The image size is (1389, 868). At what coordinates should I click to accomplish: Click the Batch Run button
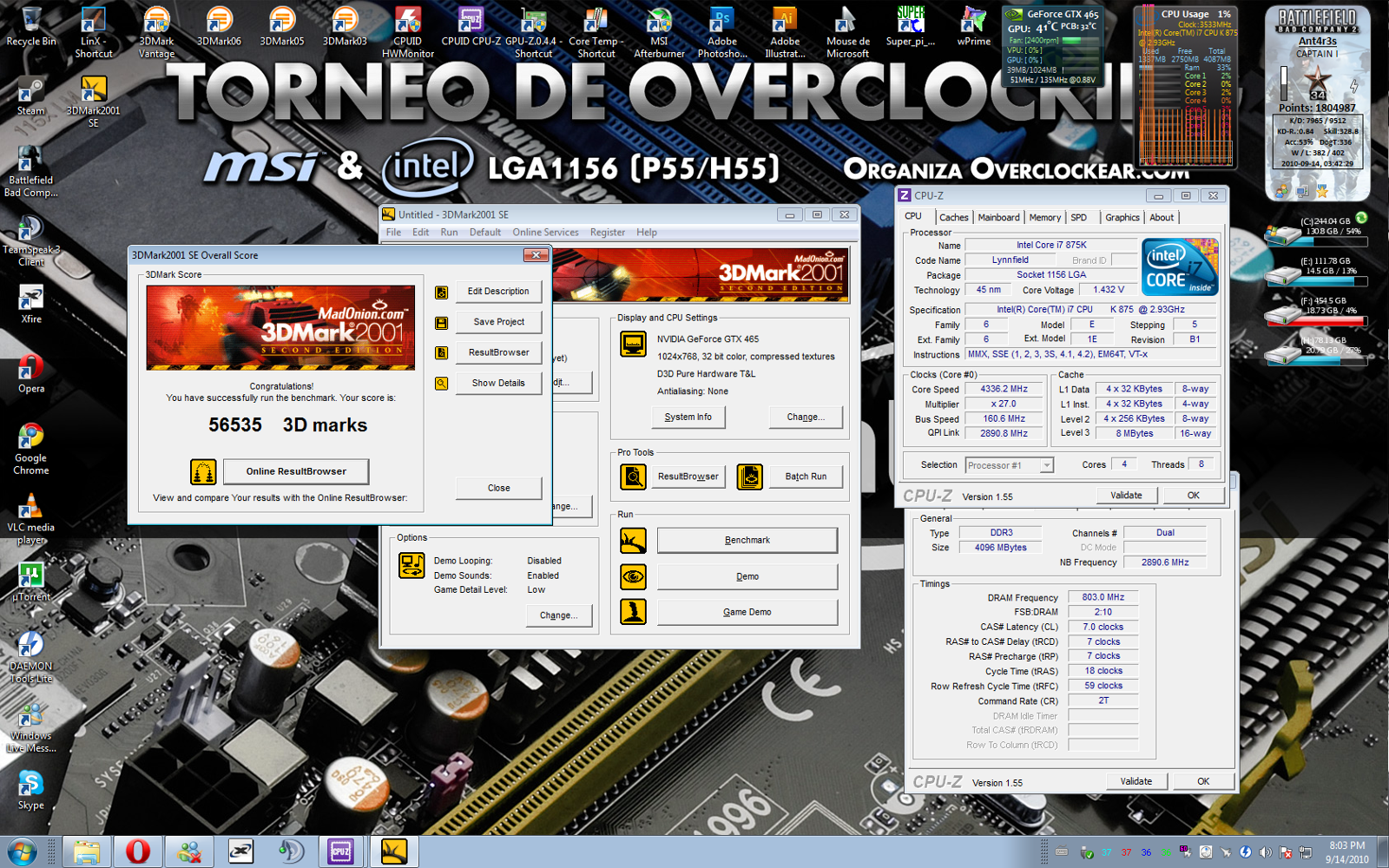pos(806,477)
